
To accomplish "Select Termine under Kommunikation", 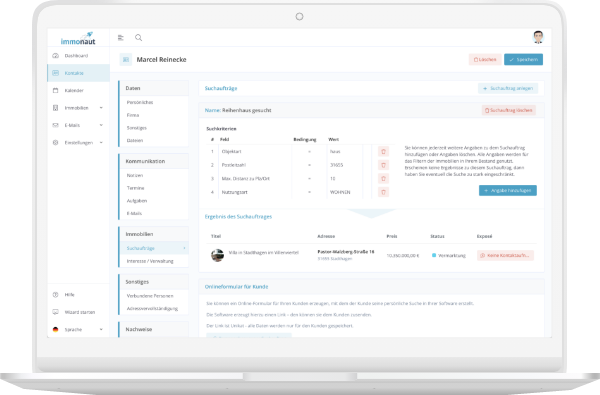I will [x=135, y=188].
